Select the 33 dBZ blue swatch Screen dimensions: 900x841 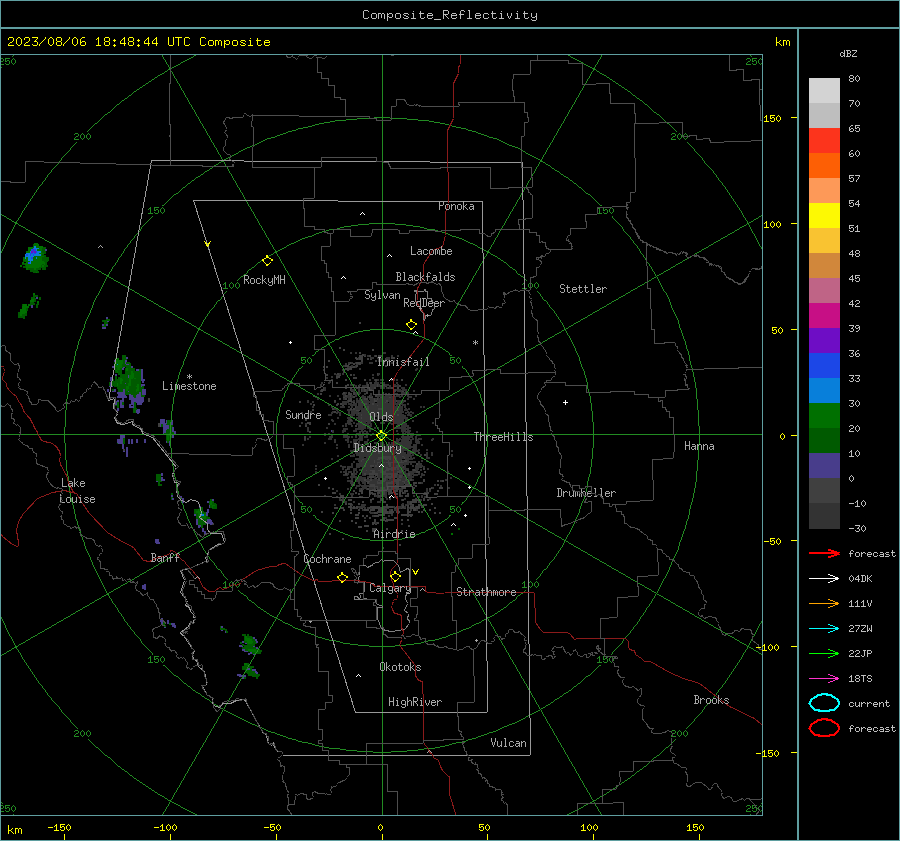coord(824,390)
